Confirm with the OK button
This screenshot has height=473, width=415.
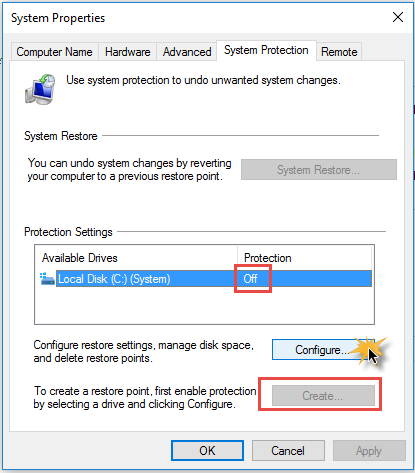pos(207,451)
